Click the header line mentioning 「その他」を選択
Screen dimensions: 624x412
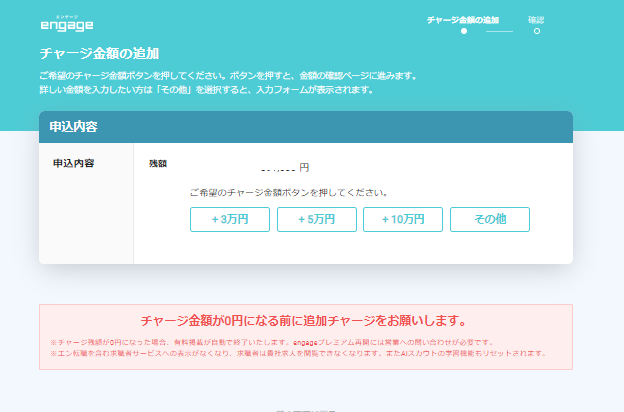click(207, 90)
